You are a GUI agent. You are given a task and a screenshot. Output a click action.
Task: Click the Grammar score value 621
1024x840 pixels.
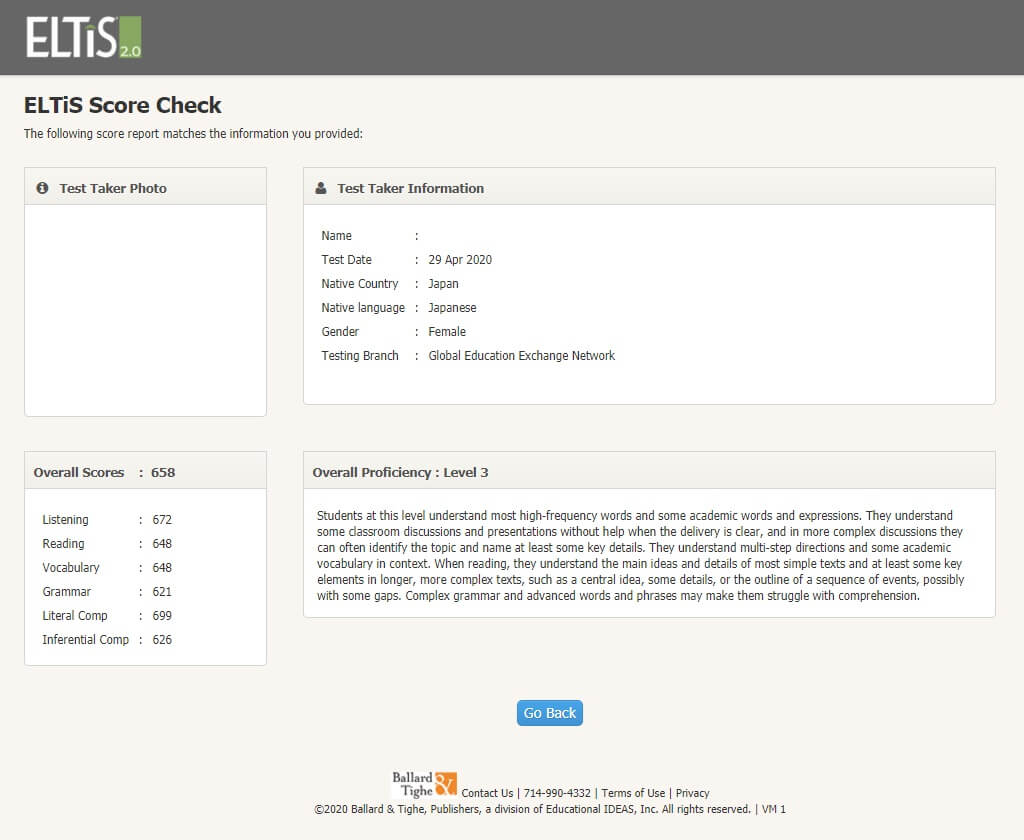[x=162, y=592]
